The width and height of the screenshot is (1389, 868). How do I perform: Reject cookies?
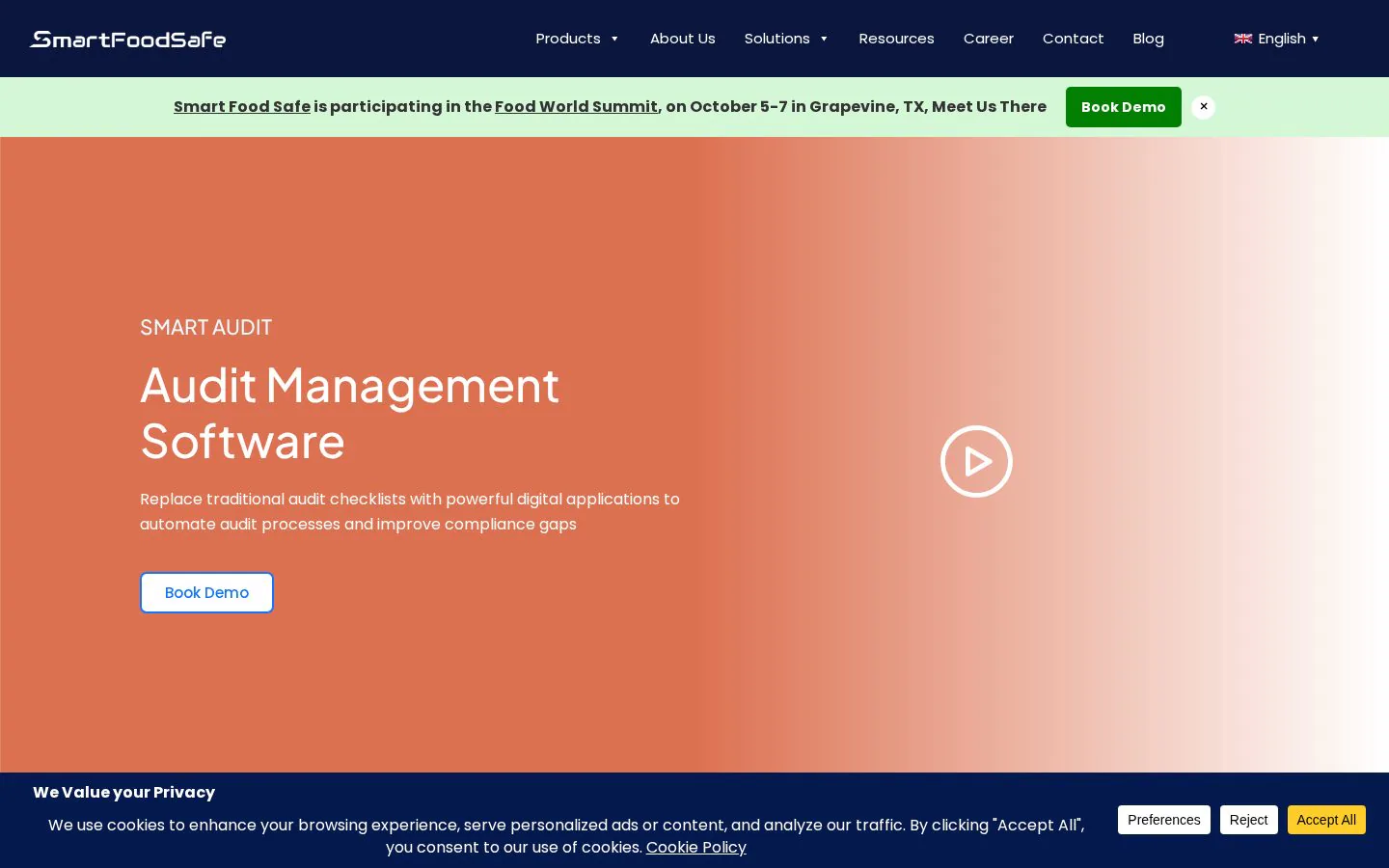(x=1248, y=820)
